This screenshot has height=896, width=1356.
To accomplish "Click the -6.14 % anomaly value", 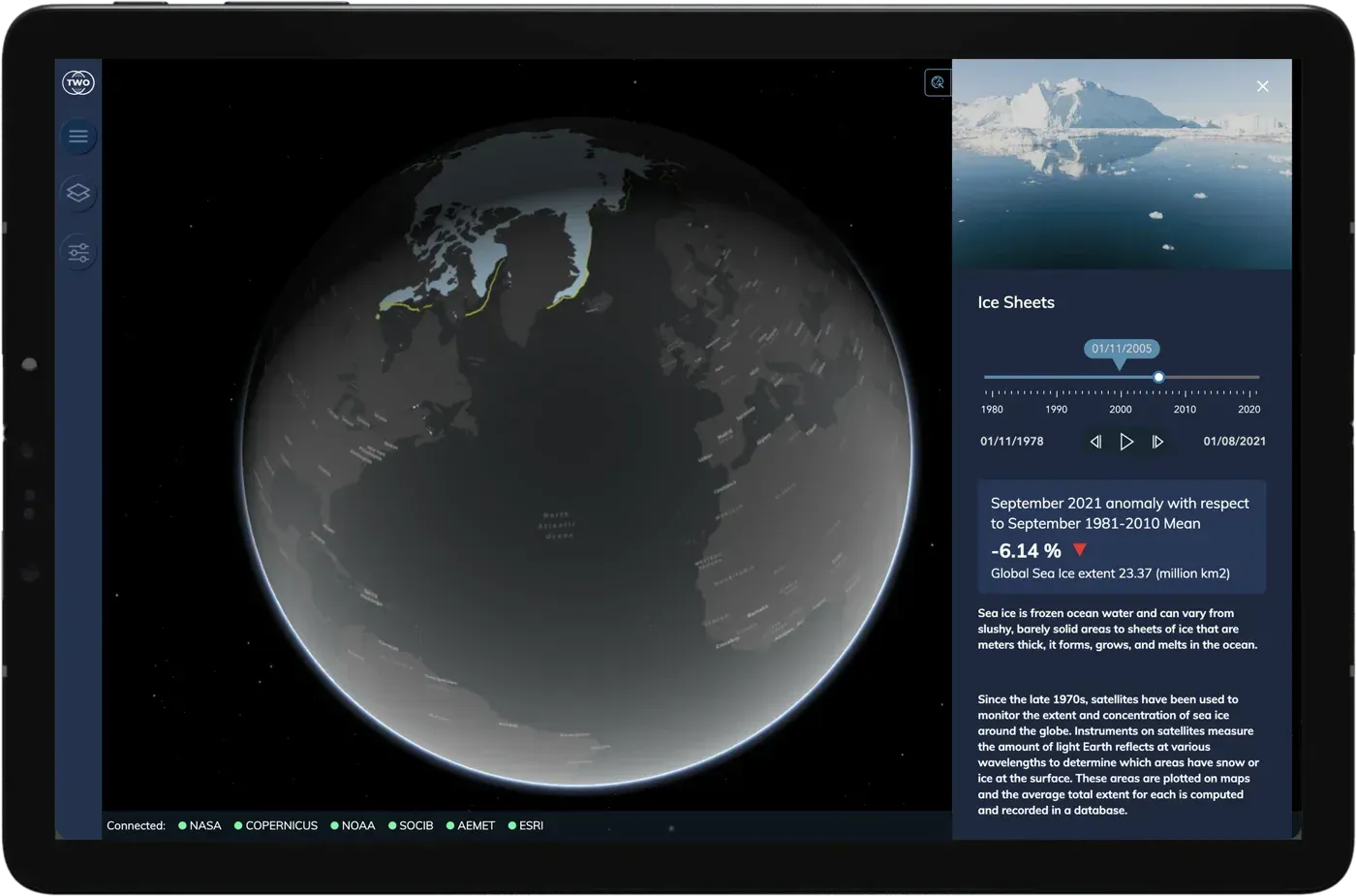I will point(1026,551).
